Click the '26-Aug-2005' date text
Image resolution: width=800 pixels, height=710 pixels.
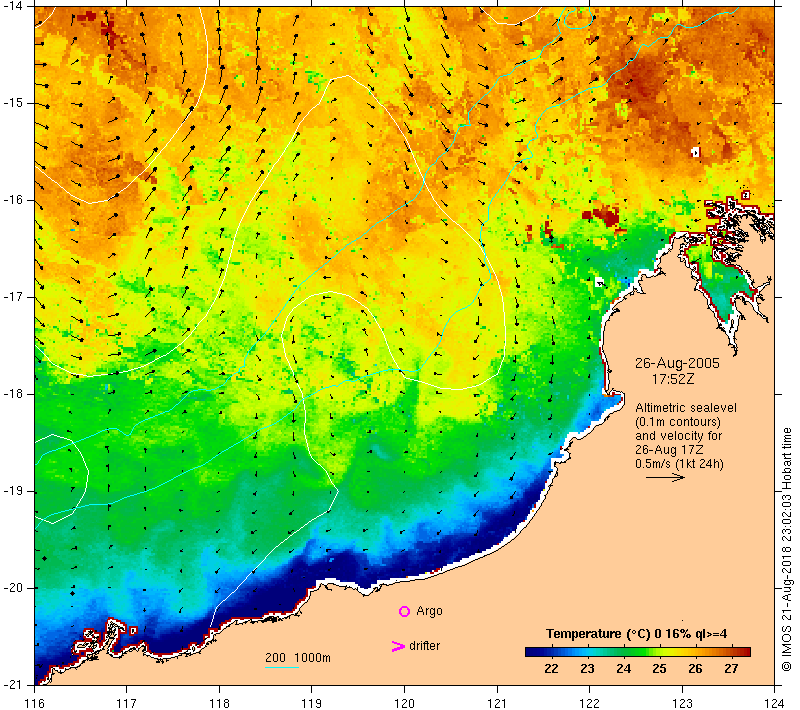(677, 363)
